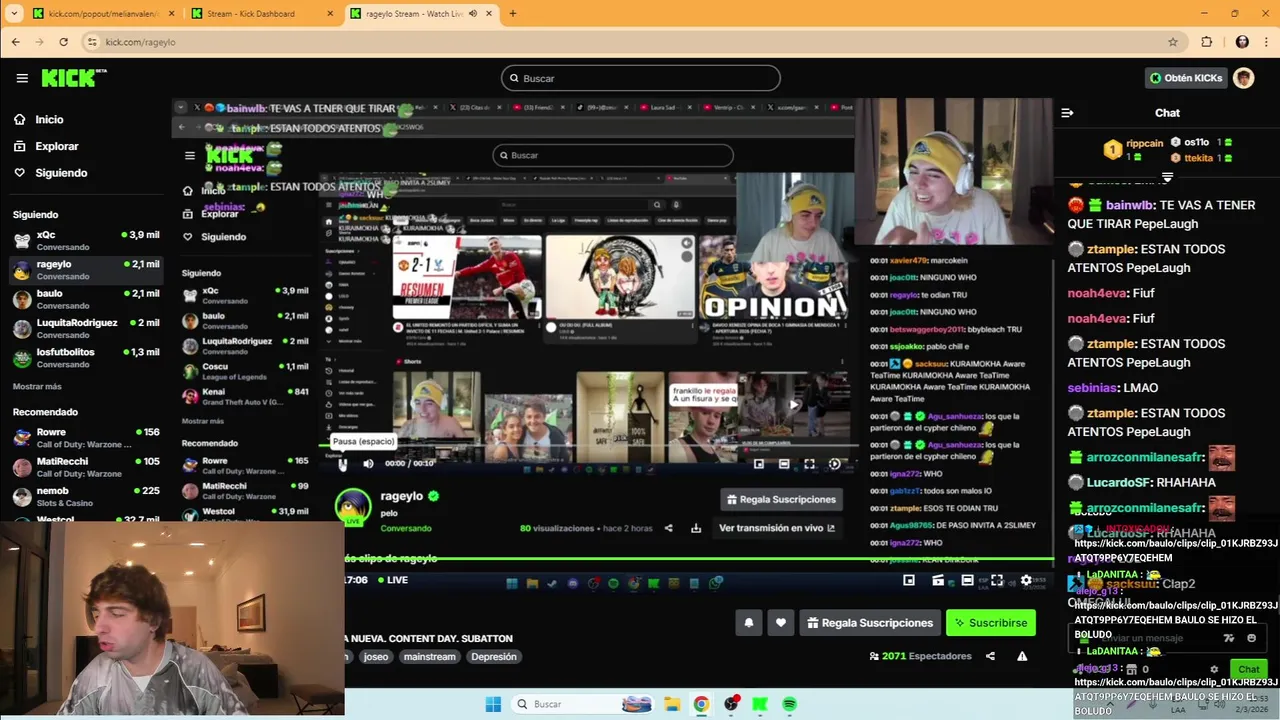The height and width of the screenshot is (720, 1280).
Task: Open the user avatar menu in Kick header
Action: coord(1243,78)
